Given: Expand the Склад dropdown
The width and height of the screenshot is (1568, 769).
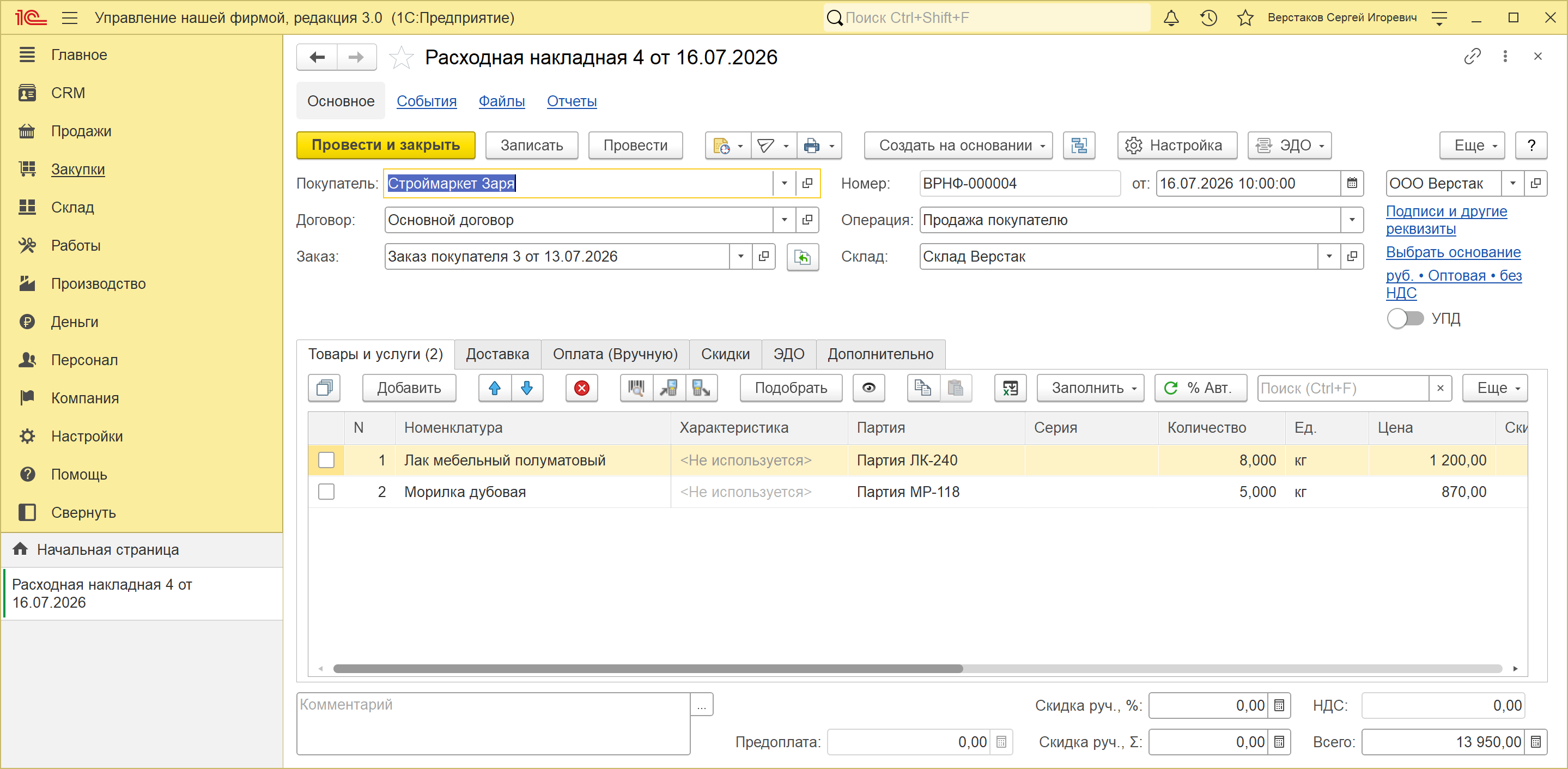Looking at the screenshot, I should coord(1329,256).
